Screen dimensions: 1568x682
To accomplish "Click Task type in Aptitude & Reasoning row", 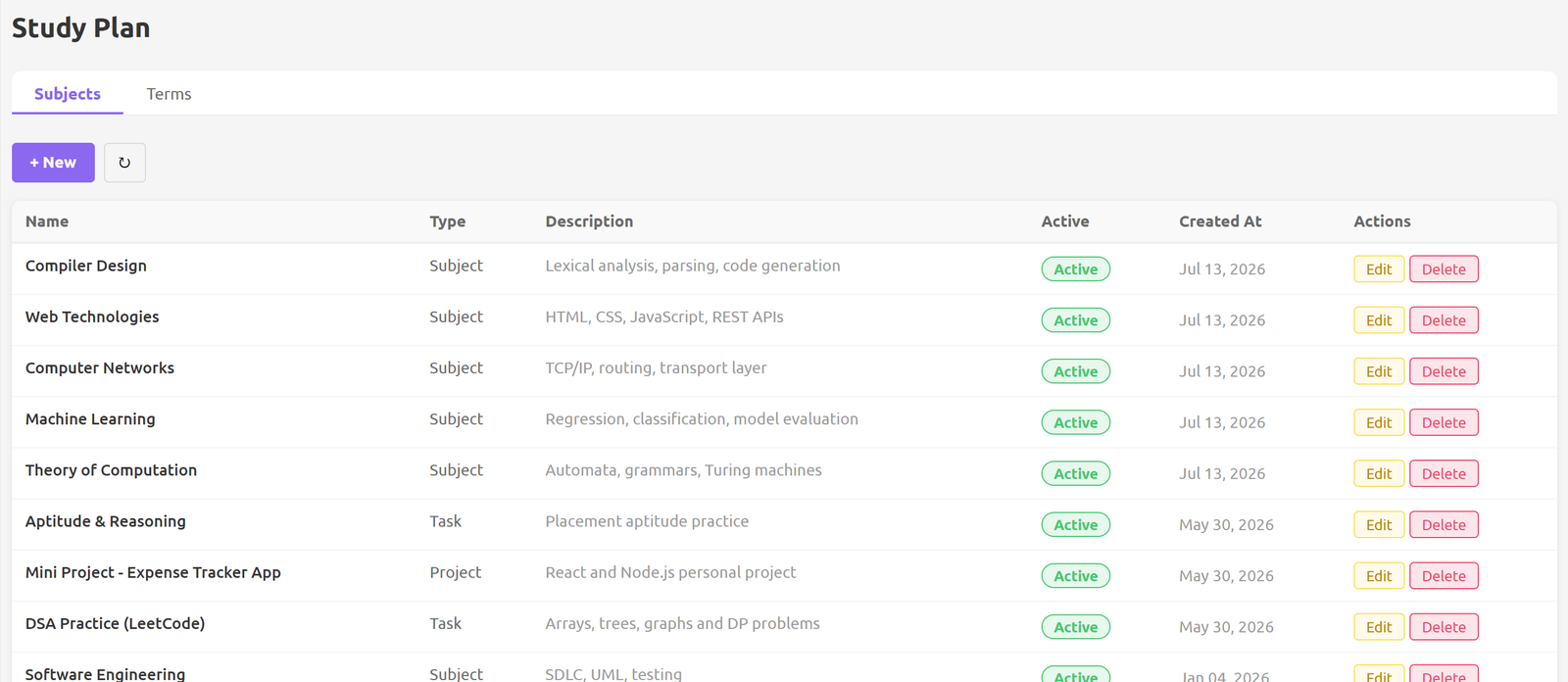I will point(446,521).
